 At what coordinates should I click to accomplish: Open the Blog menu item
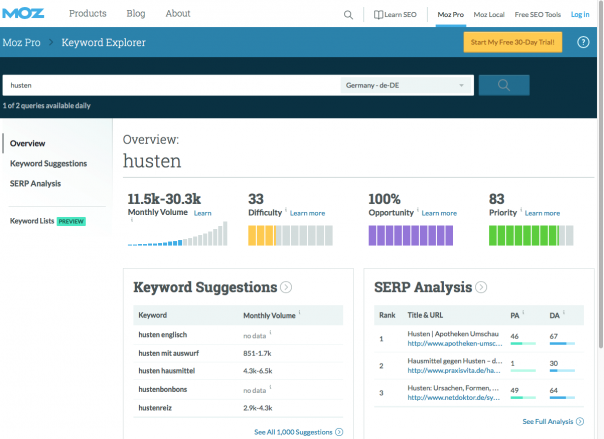[136, 13]
